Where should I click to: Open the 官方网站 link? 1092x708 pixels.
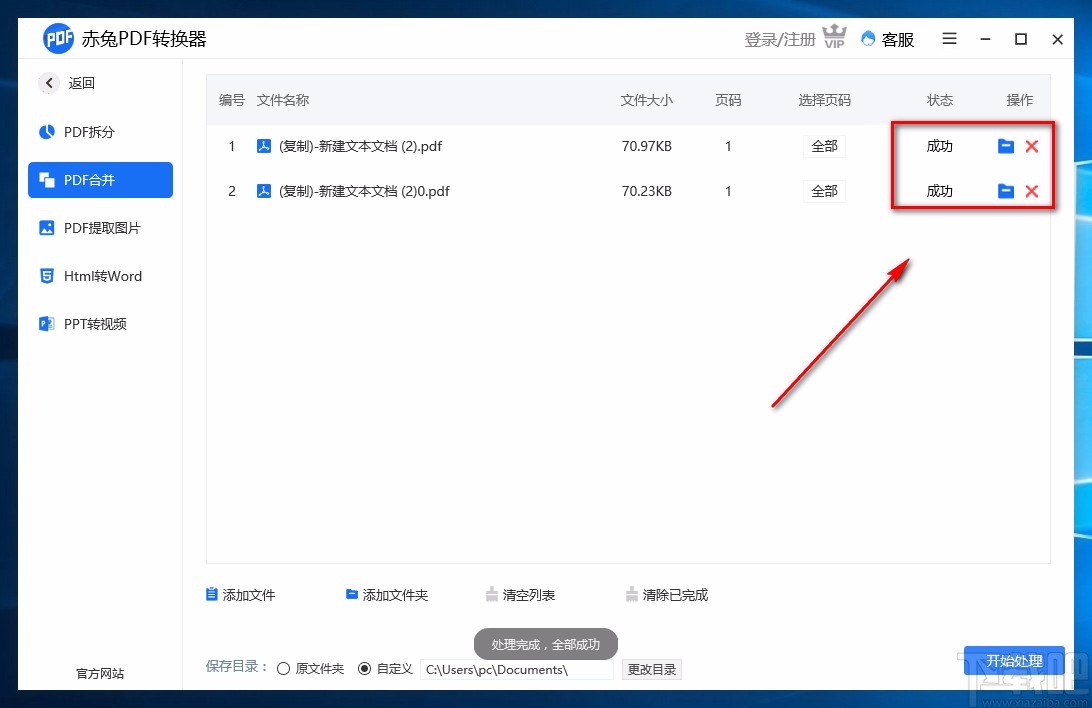coord(99,673)
